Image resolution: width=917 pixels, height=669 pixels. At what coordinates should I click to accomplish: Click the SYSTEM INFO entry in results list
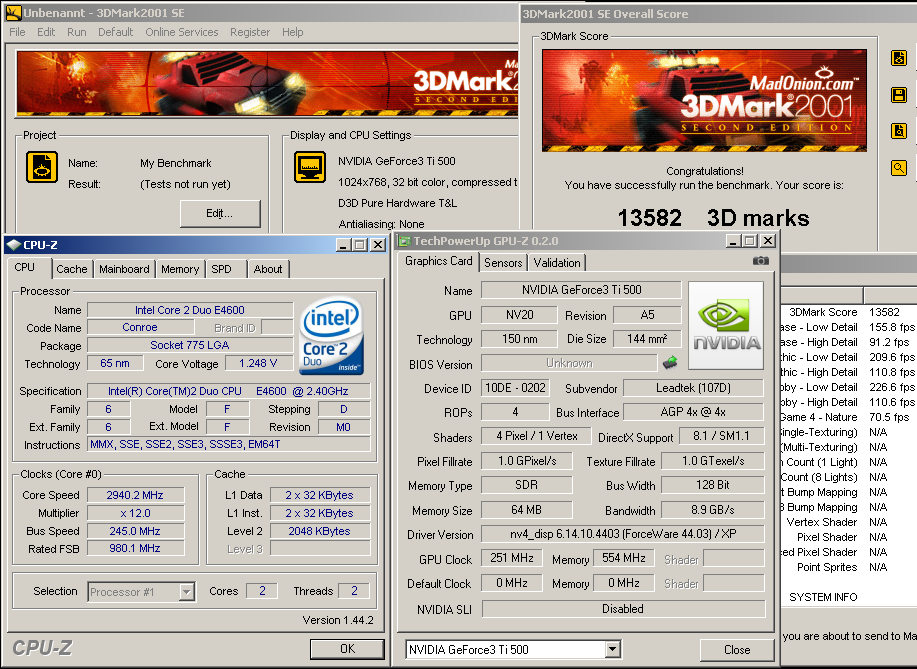(823, 597)
